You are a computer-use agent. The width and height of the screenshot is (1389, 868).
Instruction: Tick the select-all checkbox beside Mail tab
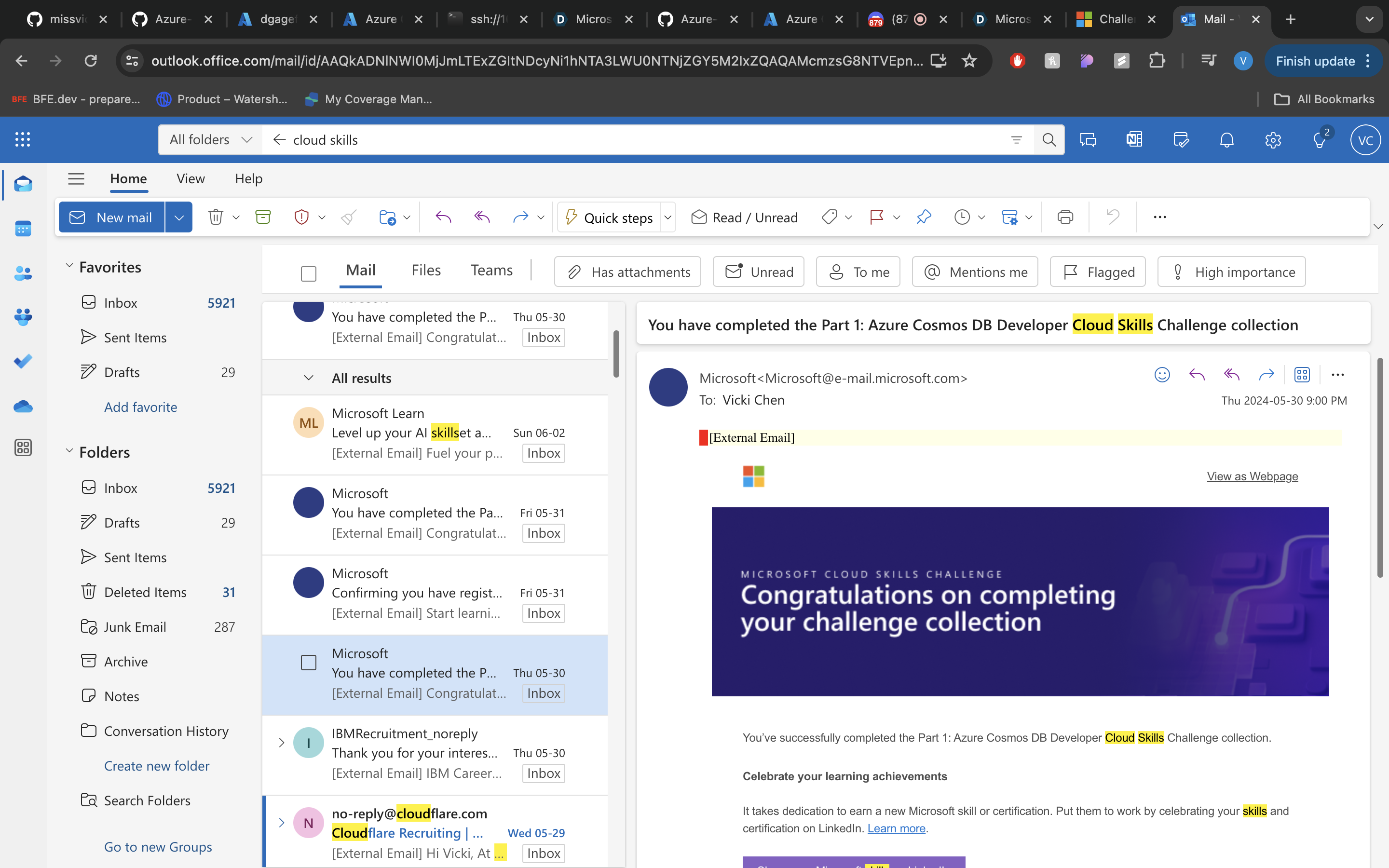[x=308, y=273]
